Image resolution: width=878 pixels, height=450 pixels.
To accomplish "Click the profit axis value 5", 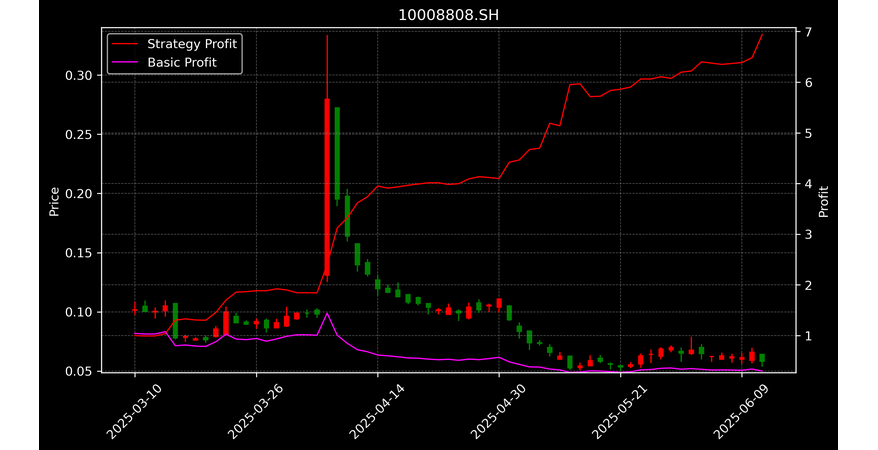I will [x=806, y=133].
